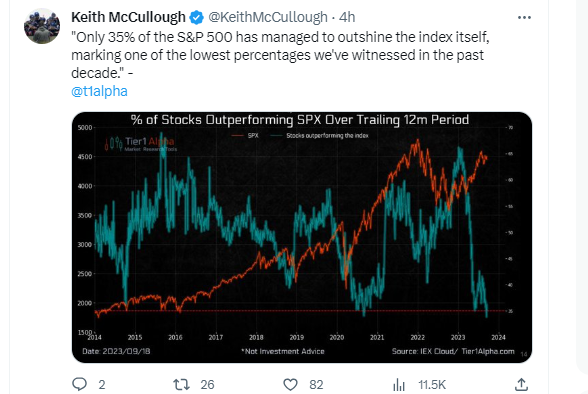This screenshot has width=588, height=394.
Task: Click the chart title text at top of image
Action: click(x=300, y=120)
